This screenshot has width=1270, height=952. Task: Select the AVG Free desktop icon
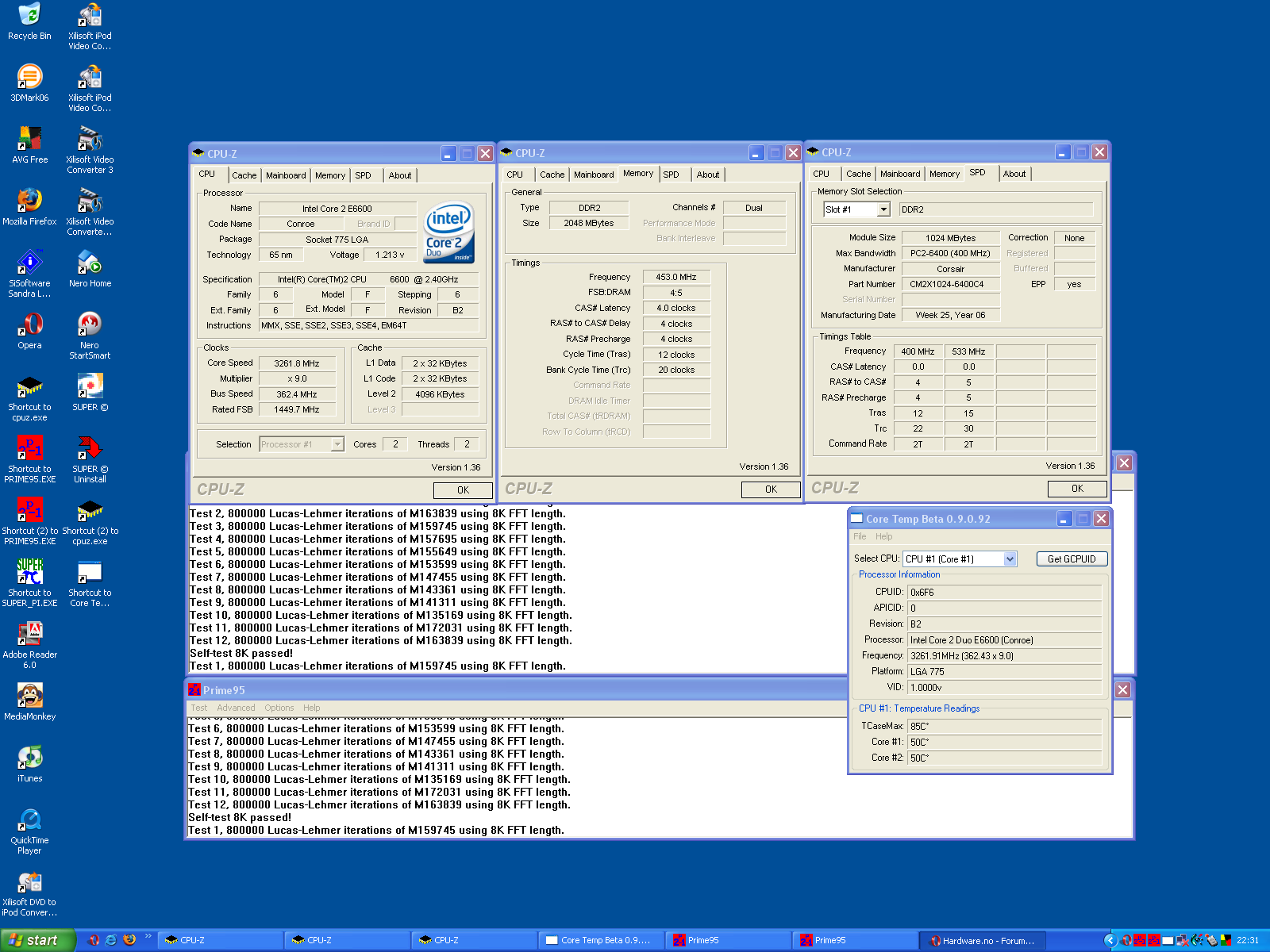pos(29,146)
